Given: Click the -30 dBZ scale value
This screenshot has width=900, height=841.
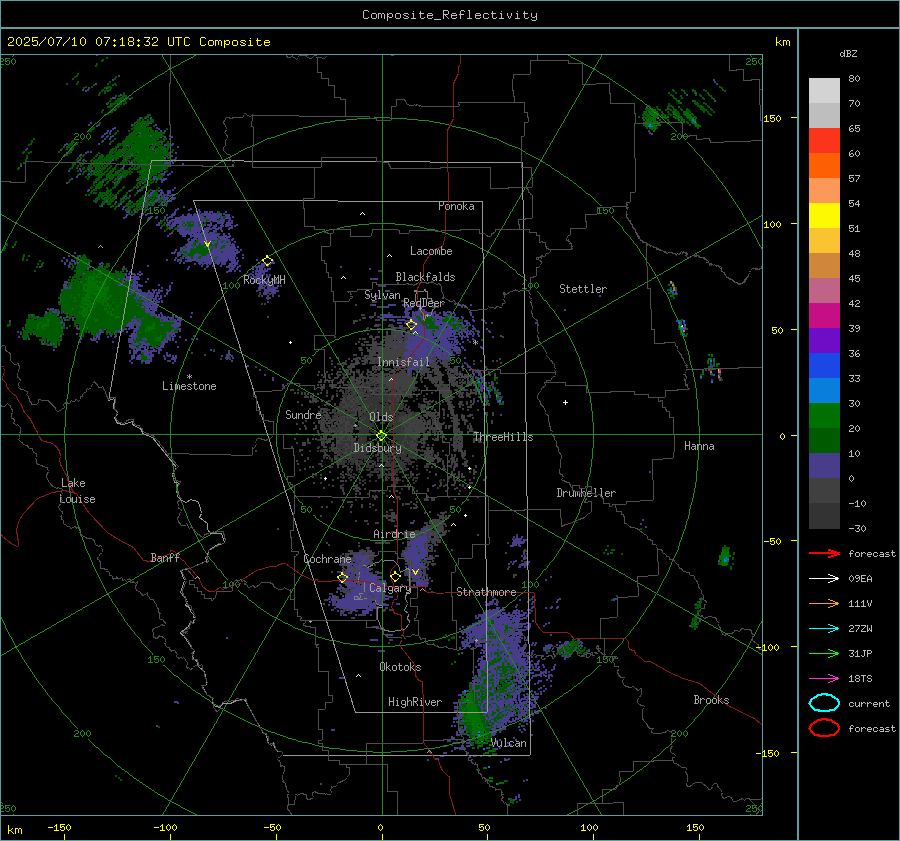Looking at the screenshot, I should (857, 529).
